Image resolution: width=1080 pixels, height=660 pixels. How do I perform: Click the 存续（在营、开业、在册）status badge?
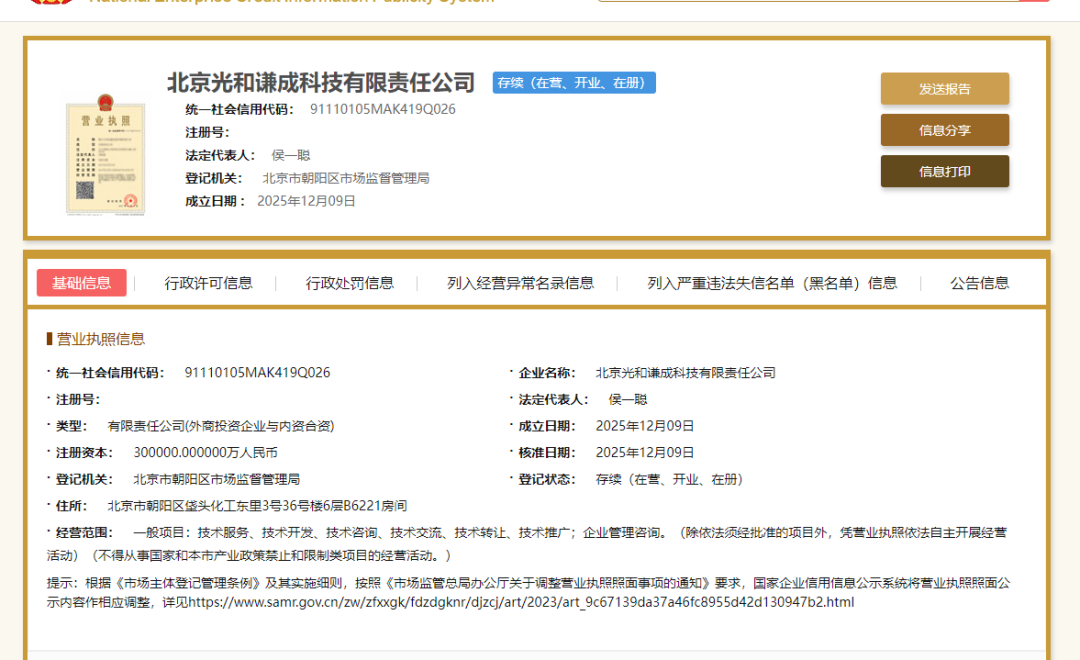click(574, 83)
